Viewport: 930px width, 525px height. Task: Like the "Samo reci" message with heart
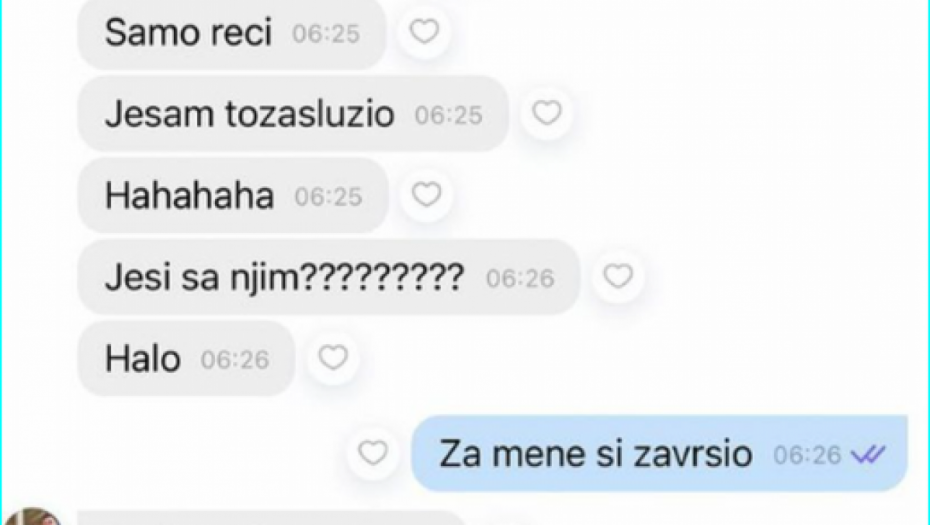424,31
